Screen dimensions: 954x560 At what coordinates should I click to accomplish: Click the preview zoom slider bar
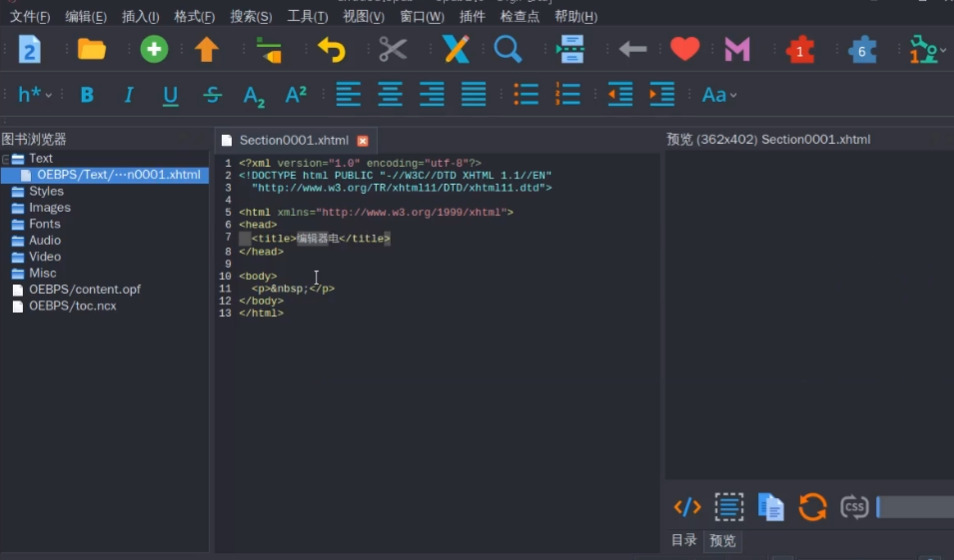click(x=915, y=507)
